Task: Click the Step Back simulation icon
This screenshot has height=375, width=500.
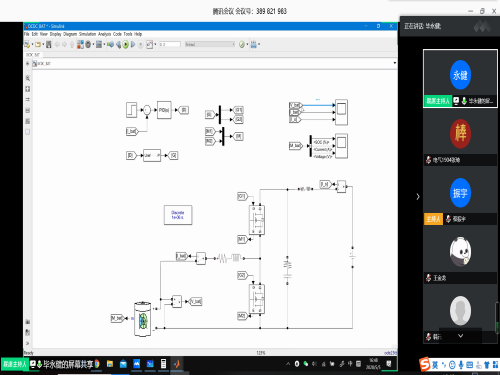Action: pyautogui.click(x=118, y=44)
